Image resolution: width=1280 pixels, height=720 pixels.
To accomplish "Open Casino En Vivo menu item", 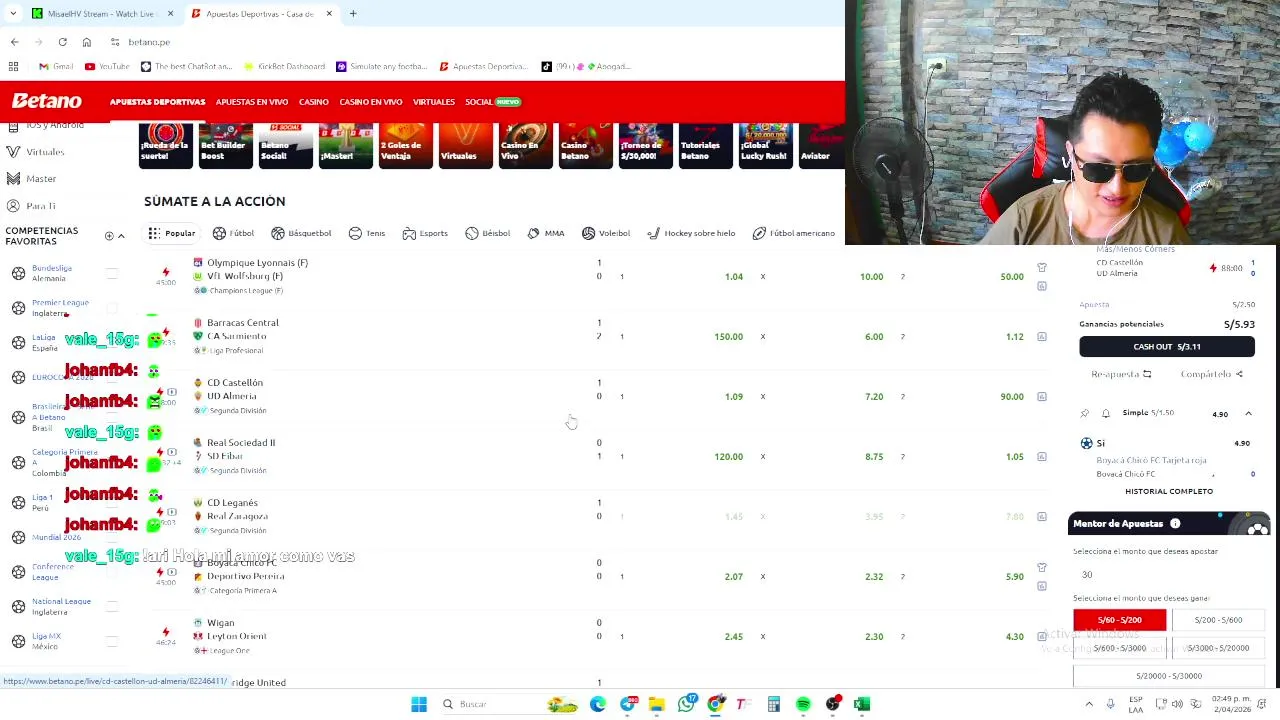I will tap(370, 102).
